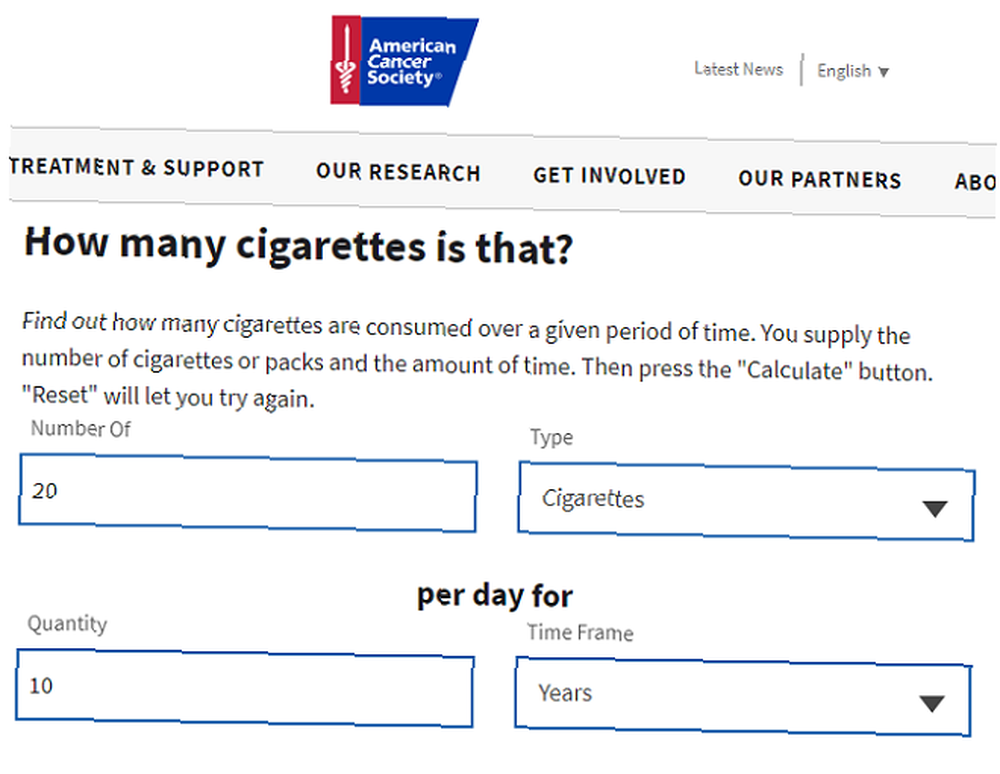
Task: Open the Our Partners menu
Action: [x=820, y=180]
